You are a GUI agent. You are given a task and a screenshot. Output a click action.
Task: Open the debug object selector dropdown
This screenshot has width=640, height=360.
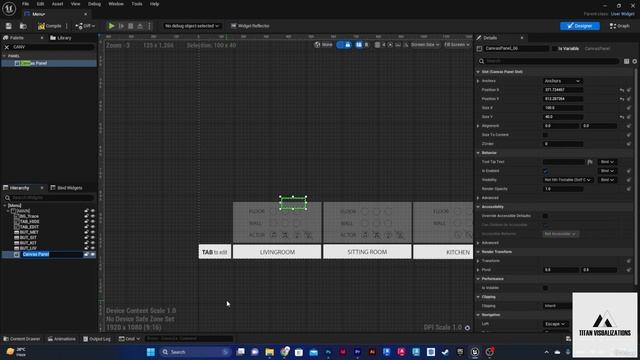click(x=191, y=26)
